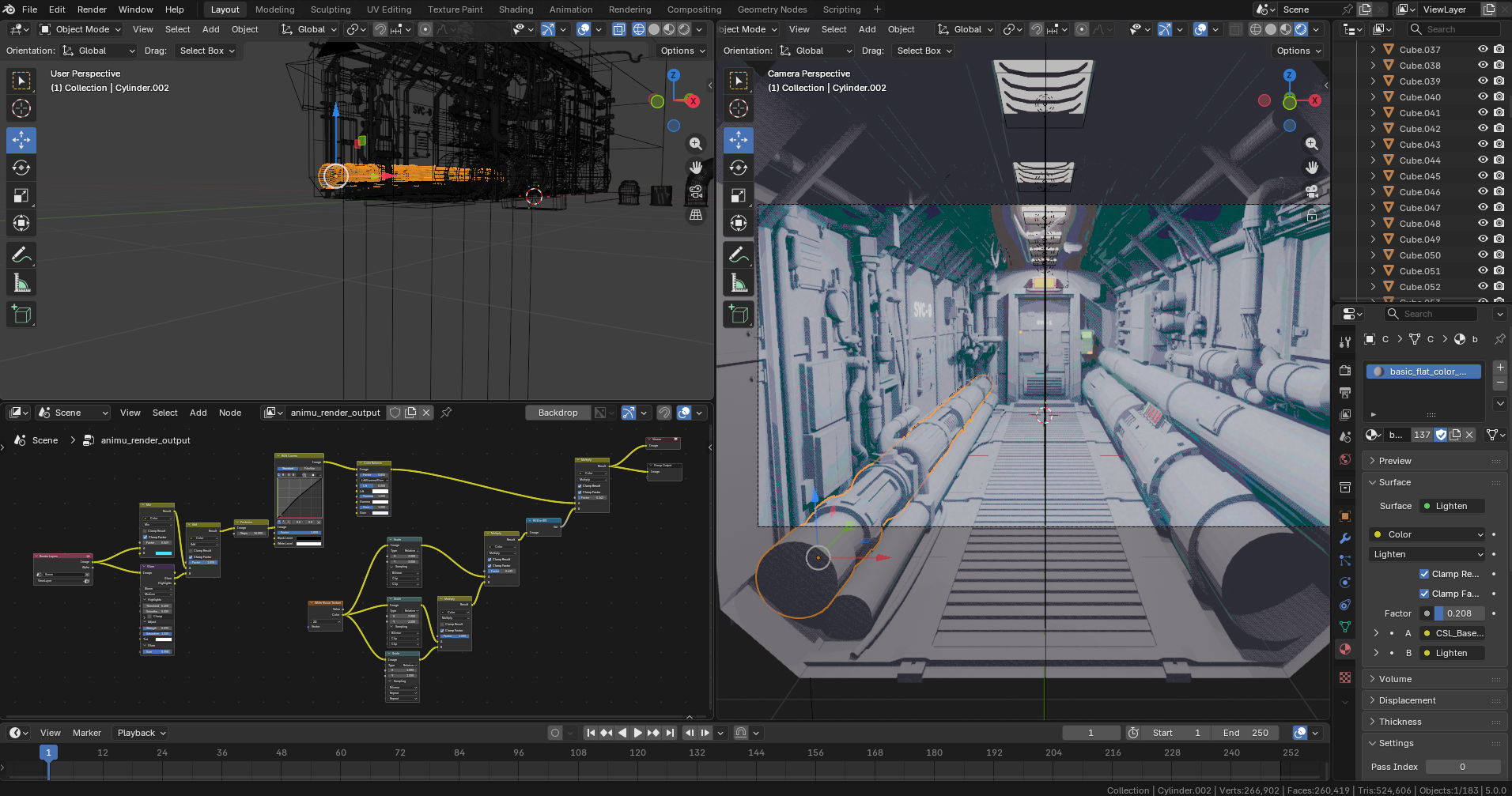Image resolution: width=1512 pixels, height=796 pixels.
Task: Select the Rotate tool in left viewport
Action: [x=21, y=168]
